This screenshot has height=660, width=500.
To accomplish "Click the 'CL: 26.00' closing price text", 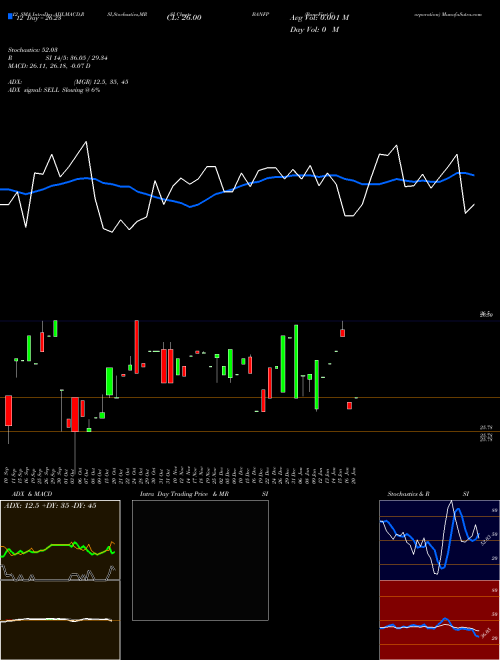I will [184, 18].
